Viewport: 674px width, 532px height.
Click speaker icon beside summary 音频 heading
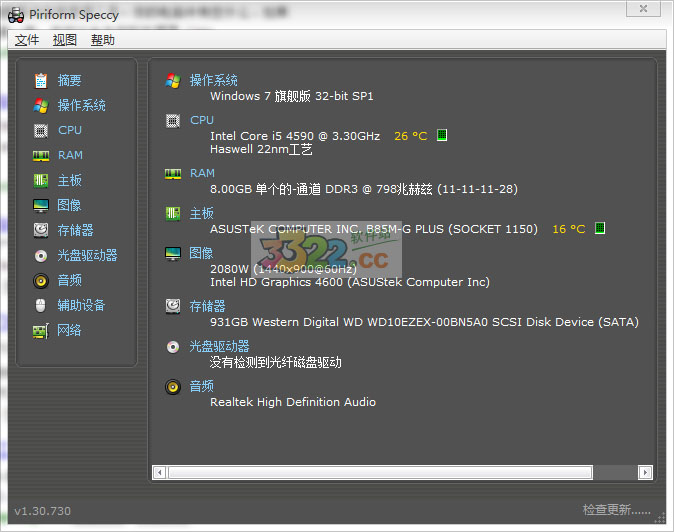pos(173,387)
